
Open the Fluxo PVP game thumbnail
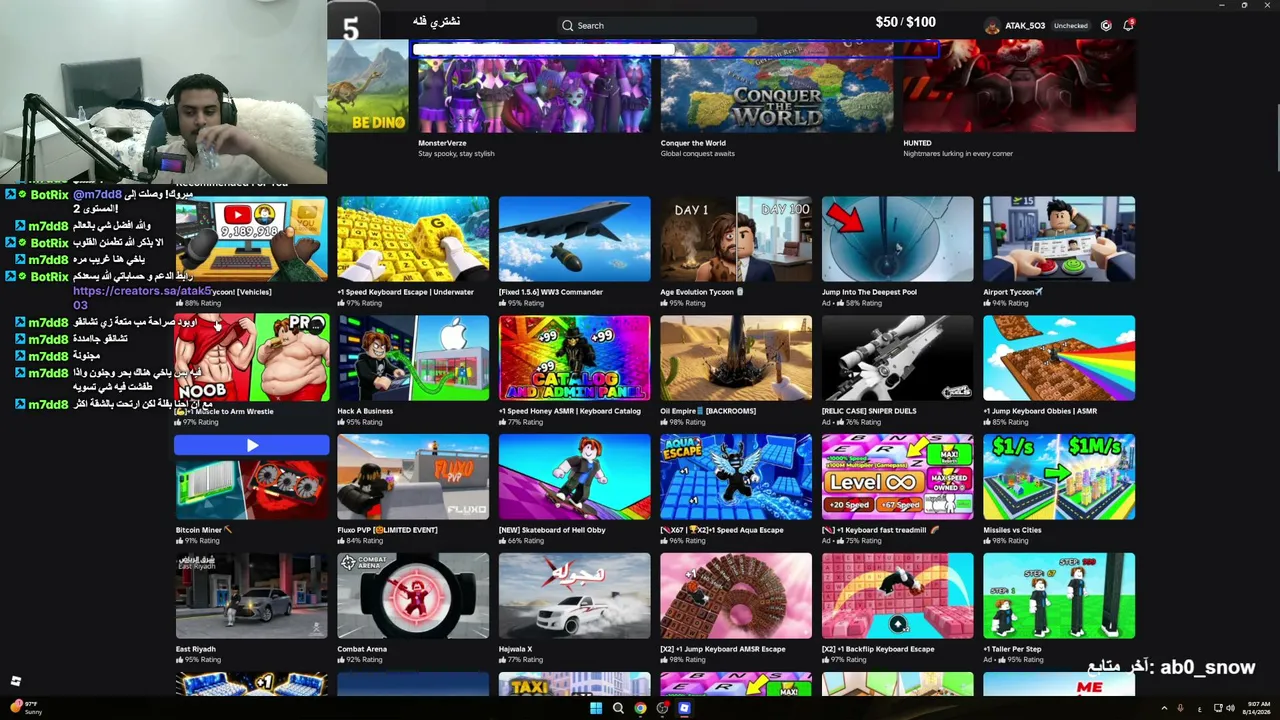click(413, 477)
